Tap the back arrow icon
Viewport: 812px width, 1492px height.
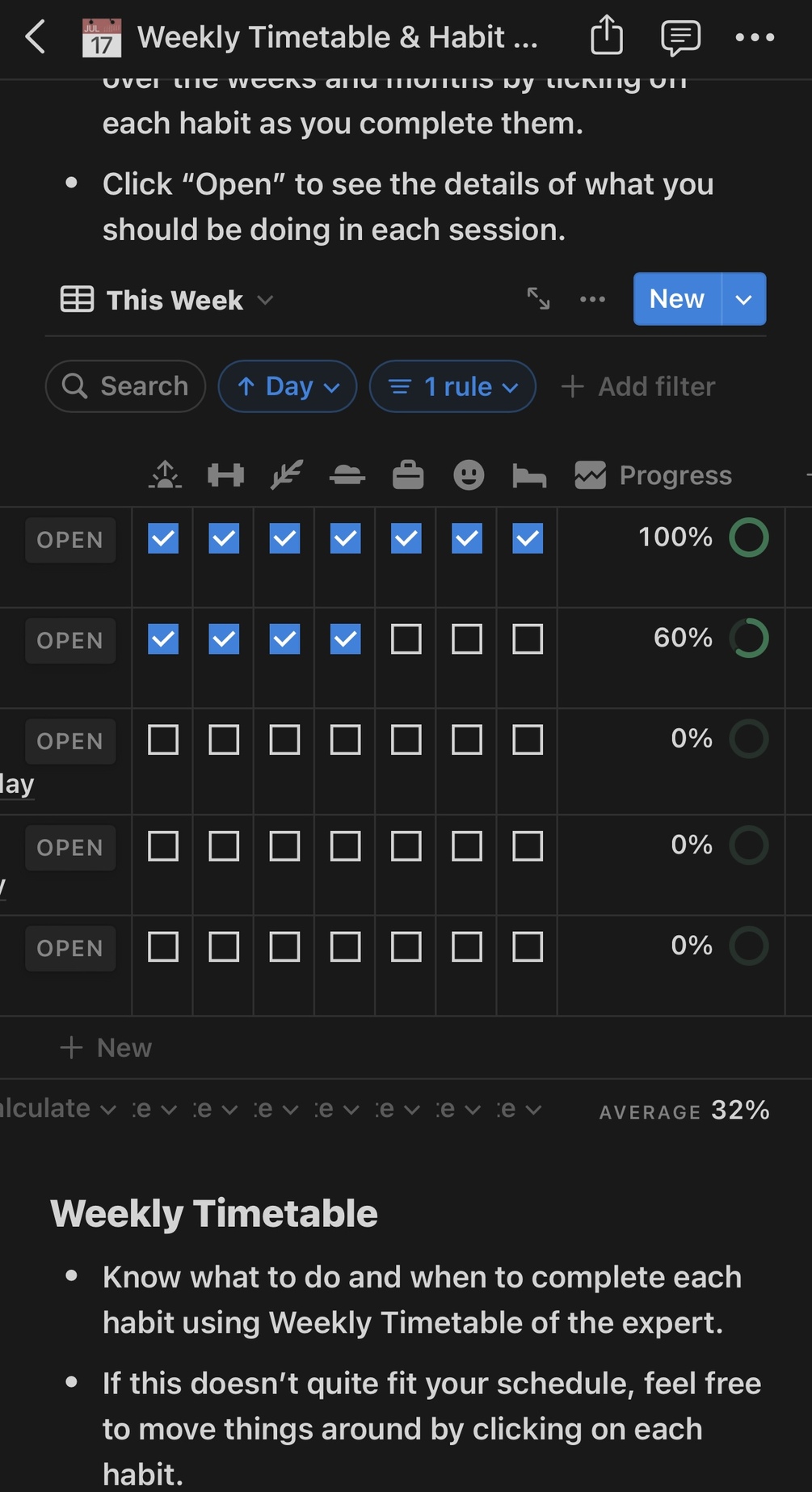click(36, 37)
